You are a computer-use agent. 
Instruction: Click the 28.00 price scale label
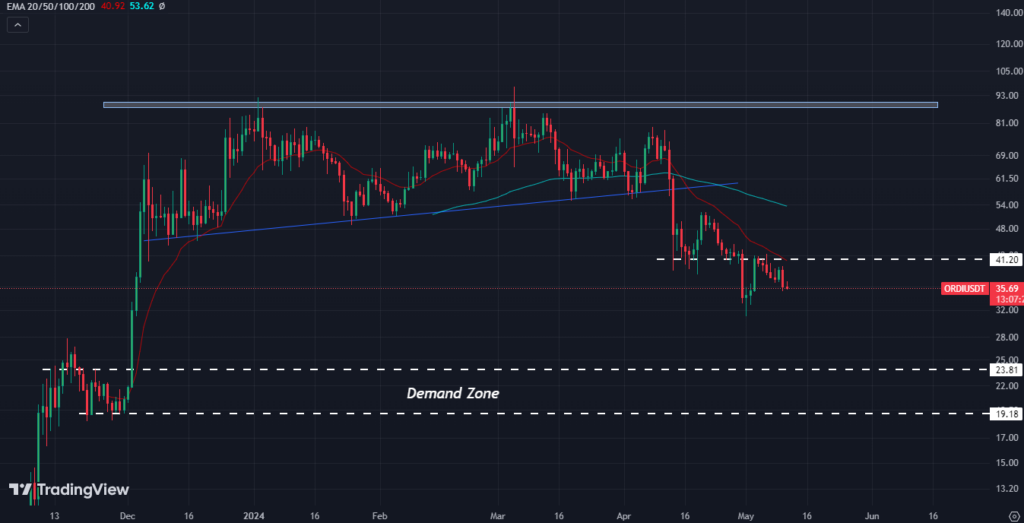click(1008, 337)
